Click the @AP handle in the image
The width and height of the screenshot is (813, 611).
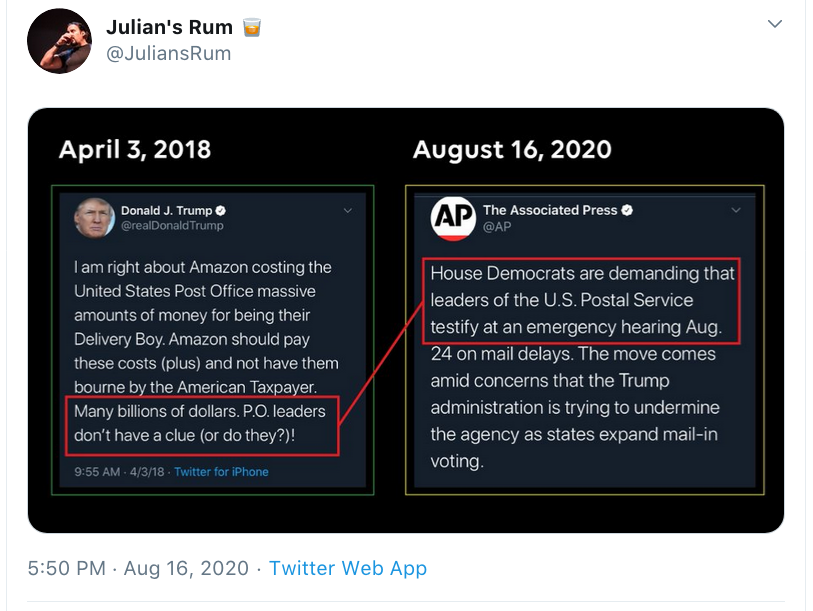coord(497,227)
